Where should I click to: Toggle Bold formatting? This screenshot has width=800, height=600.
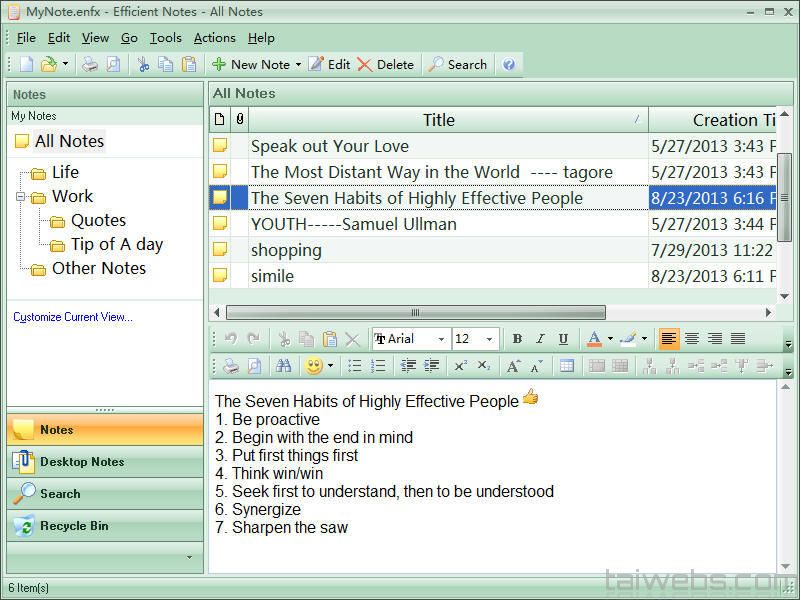point(517,339)
